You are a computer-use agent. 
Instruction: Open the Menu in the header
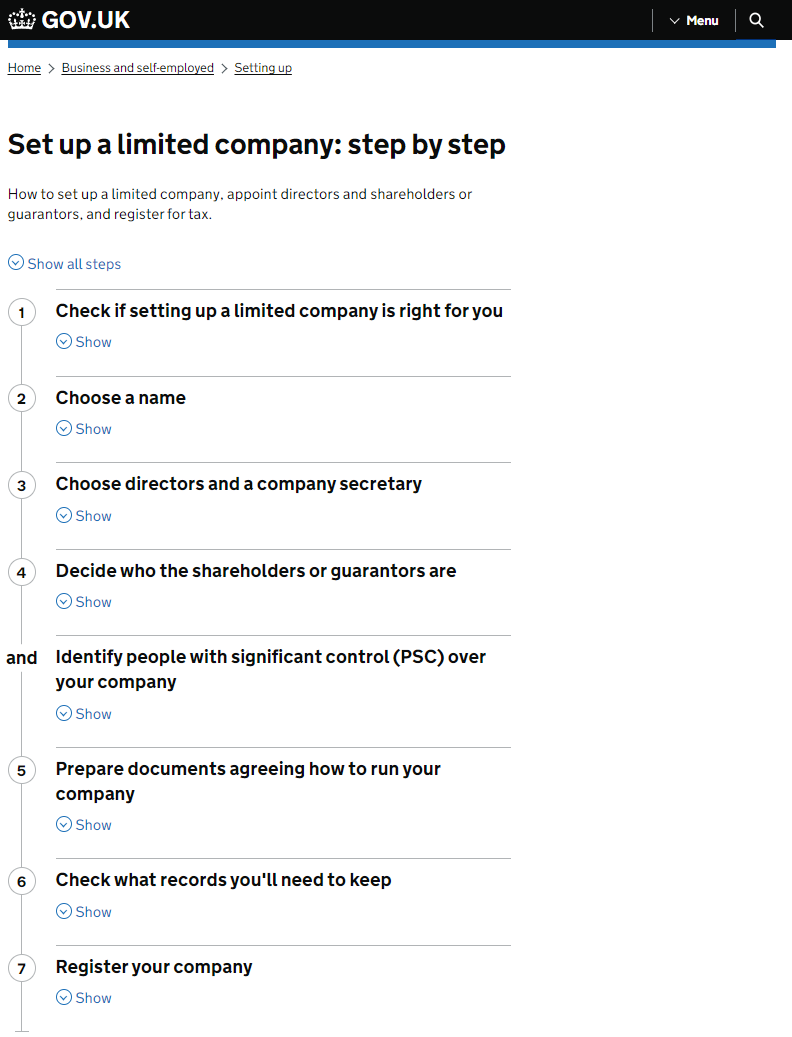tap(693, 21)
